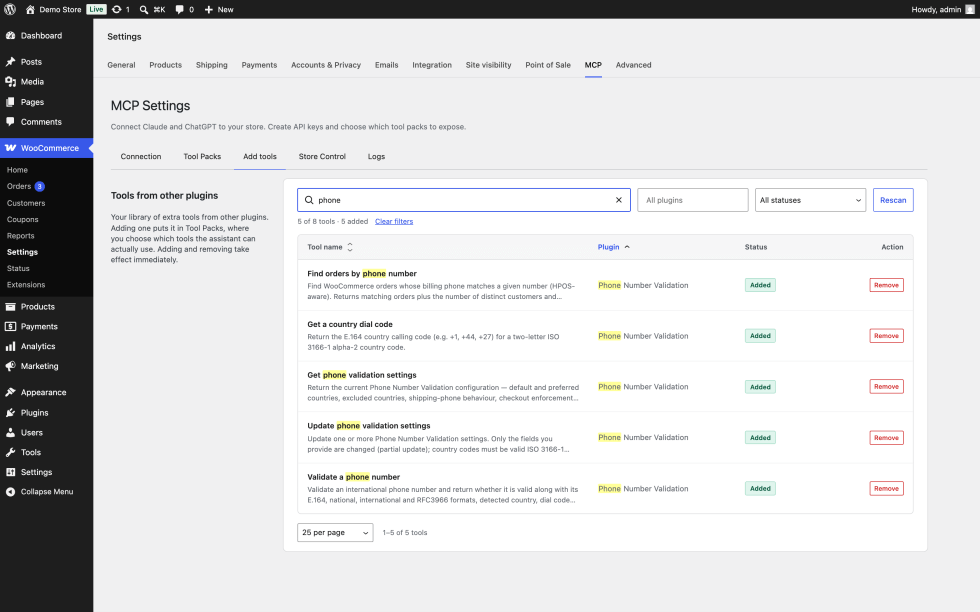Screen dimensions: 980x612
Task: Switch to the Tool Packs tab
Action: (202, 156)
